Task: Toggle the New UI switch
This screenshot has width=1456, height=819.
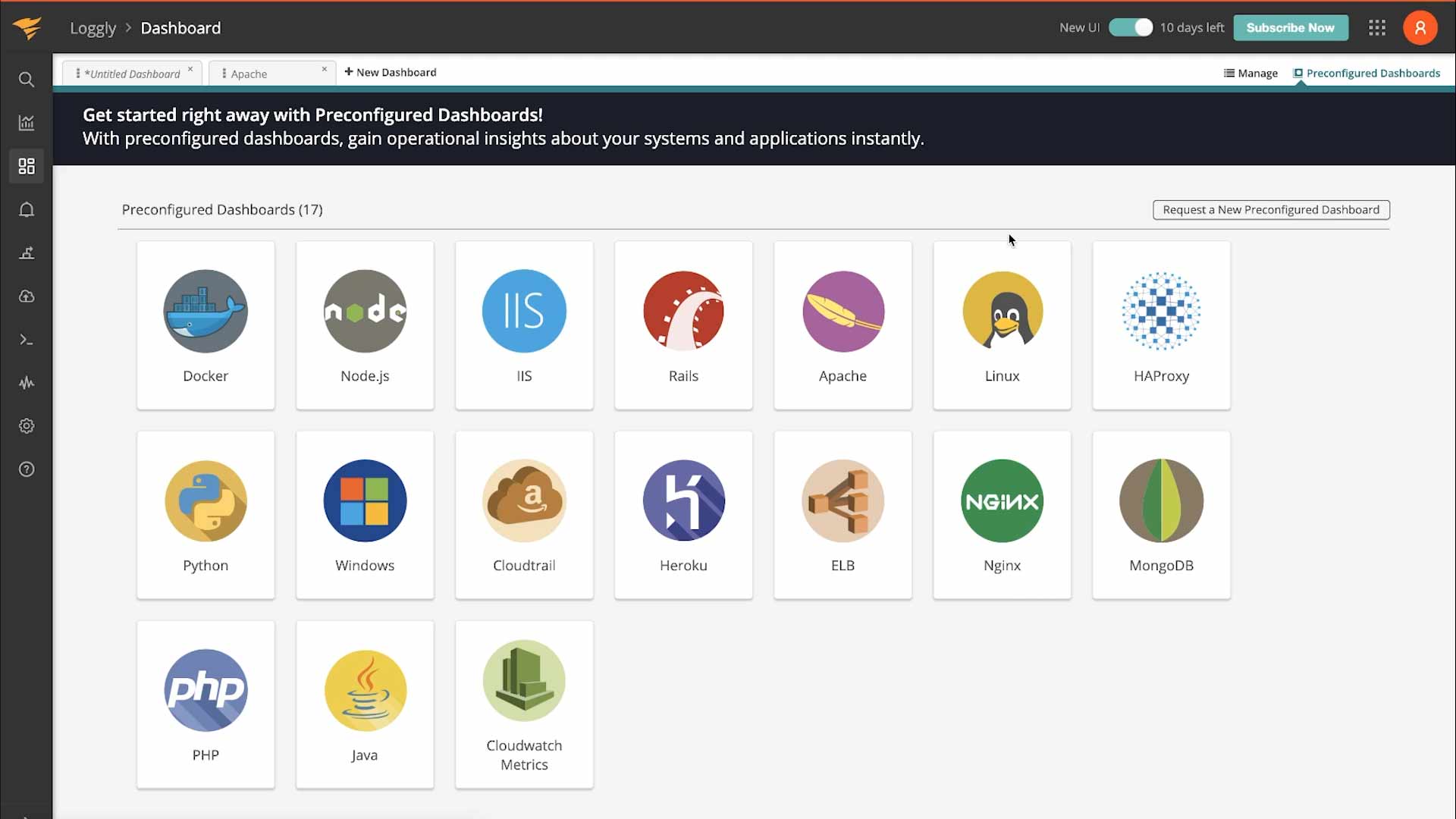Action: 1130,28
